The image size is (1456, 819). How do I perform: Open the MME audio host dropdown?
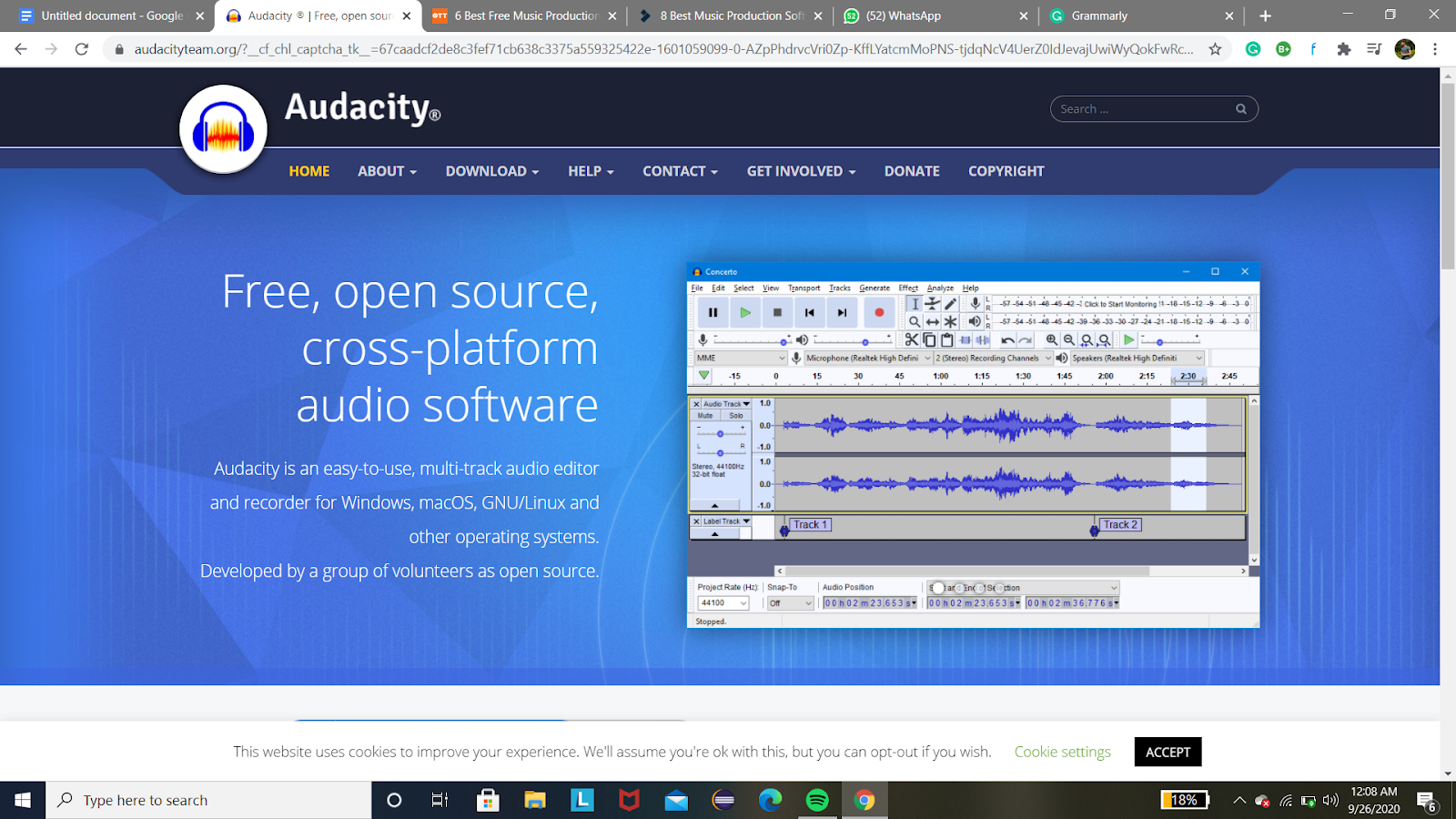[740, 359]
